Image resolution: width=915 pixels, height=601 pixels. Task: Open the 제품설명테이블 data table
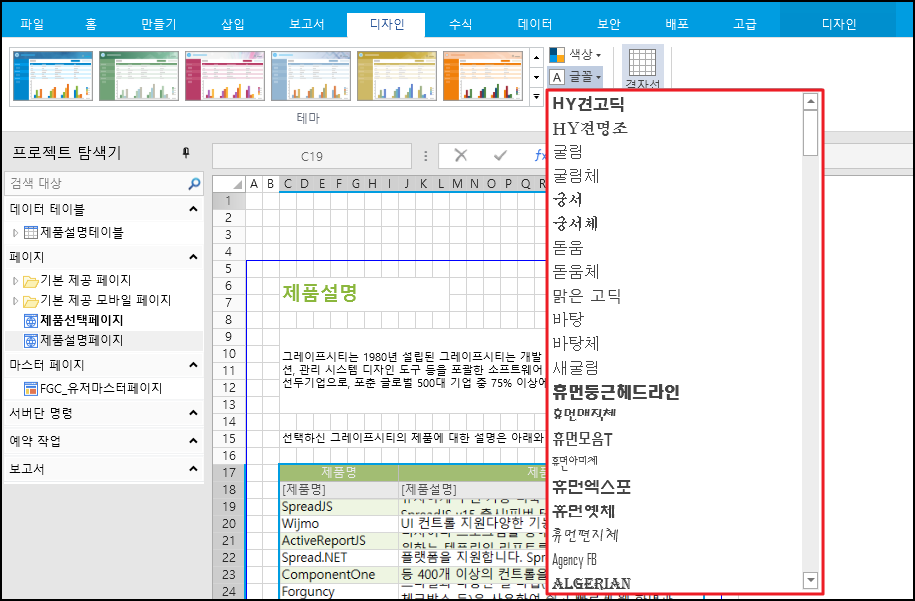tap(81, 232)
